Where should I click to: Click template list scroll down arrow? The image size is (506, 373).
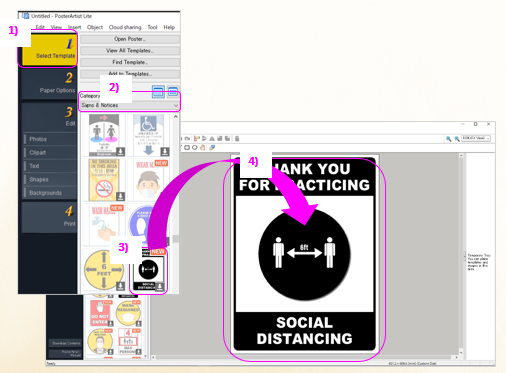[x=146, y=356]
